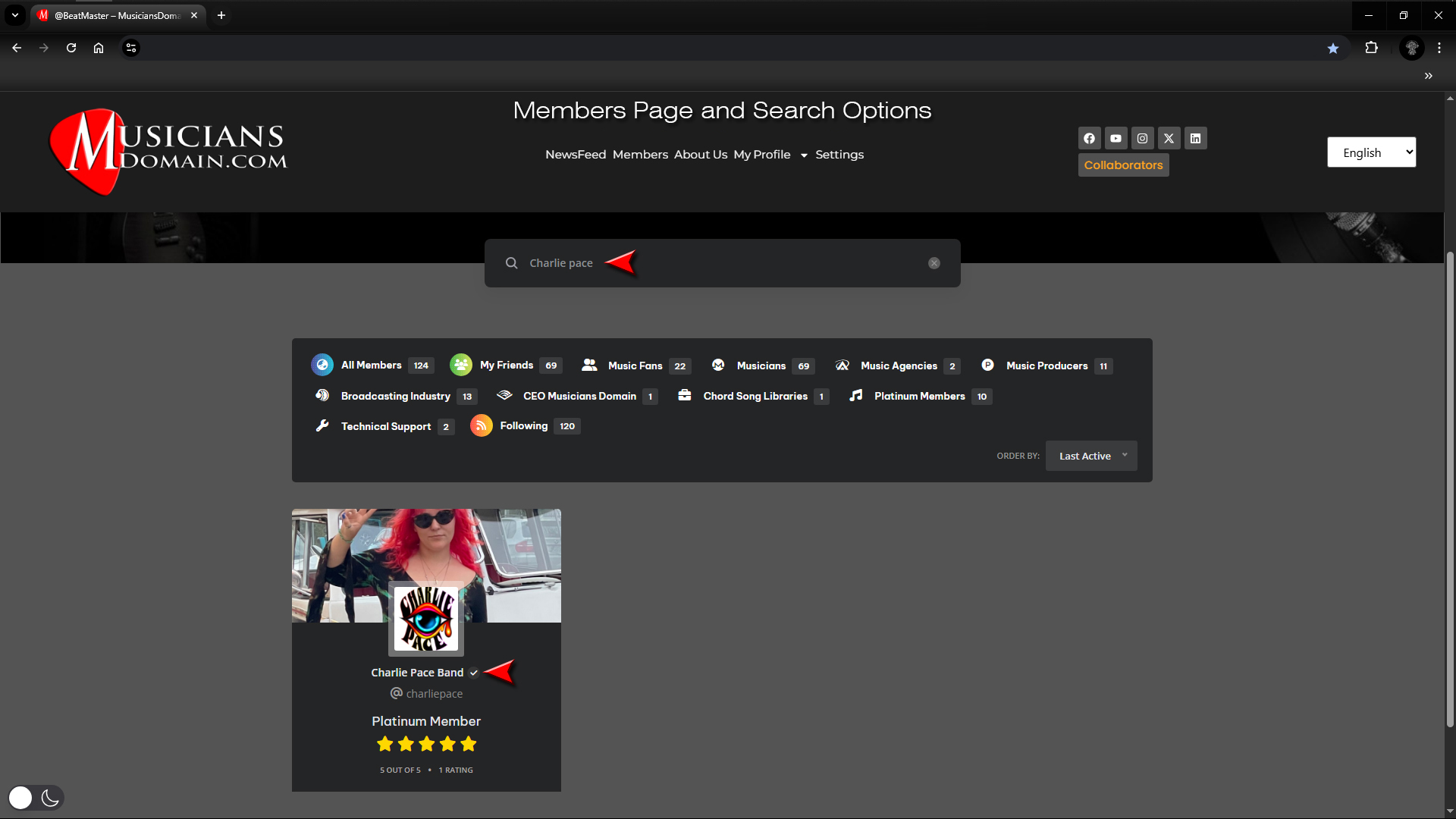Viewport: 1456px width, 819px height.
Task: Filter by Music Agencies
Action: tap(897, 366)
